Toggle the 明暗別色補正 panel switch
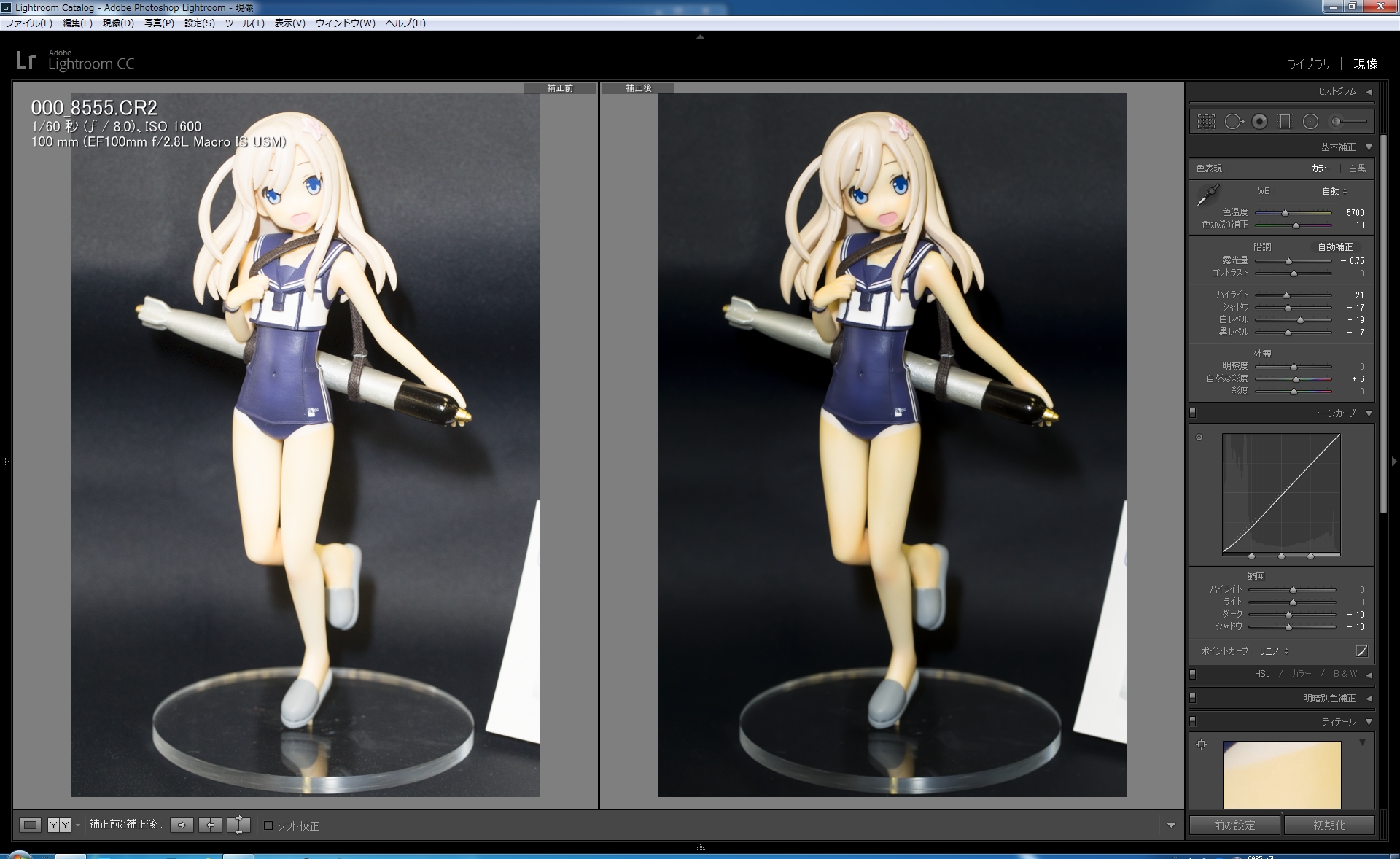The height and width of the screenshot is (859, 1400). point(1193,698)
